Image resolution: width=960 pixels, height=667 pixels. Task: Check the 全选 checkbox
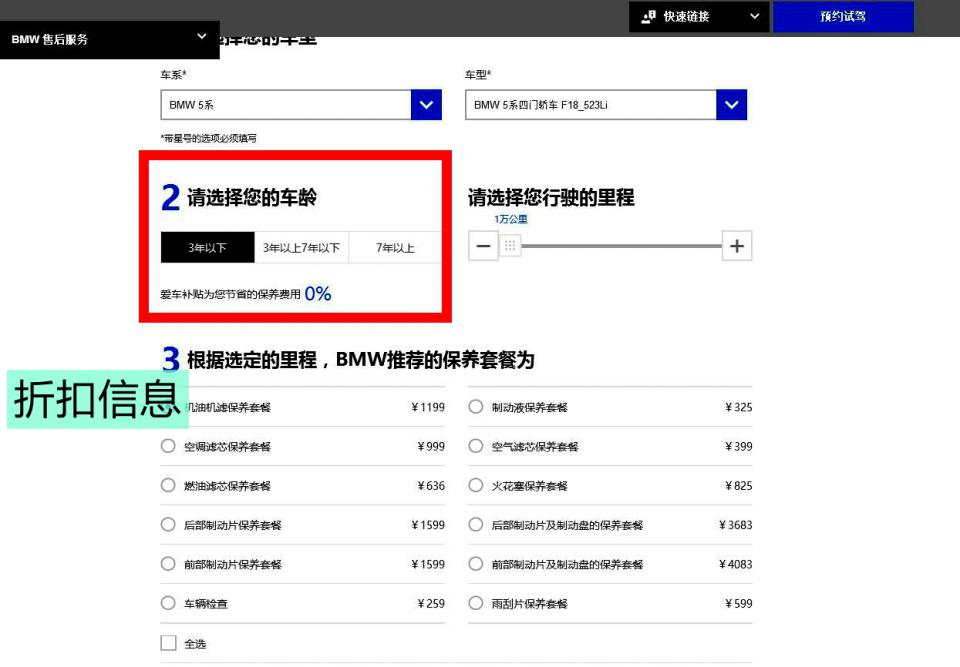168,643
